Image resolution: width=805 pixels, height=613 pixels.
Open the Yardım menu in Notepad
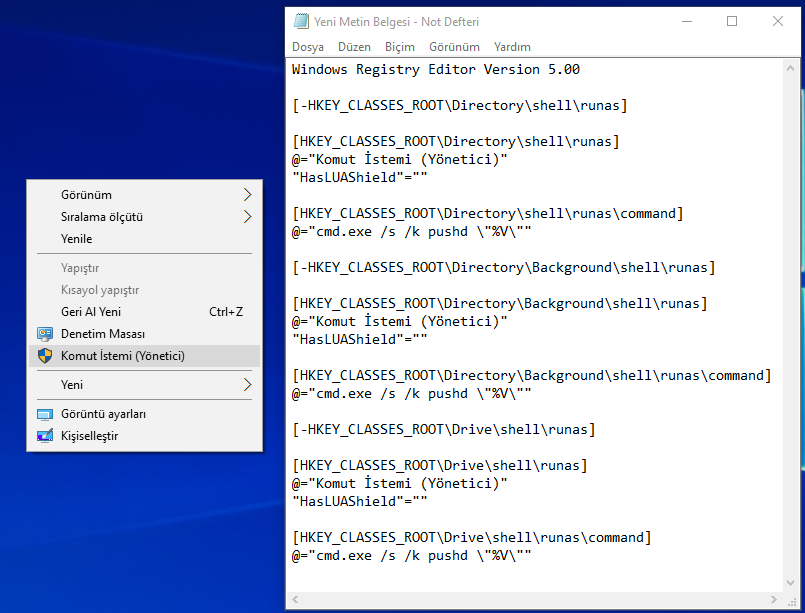pyautogui.click(x=512, y=47)
